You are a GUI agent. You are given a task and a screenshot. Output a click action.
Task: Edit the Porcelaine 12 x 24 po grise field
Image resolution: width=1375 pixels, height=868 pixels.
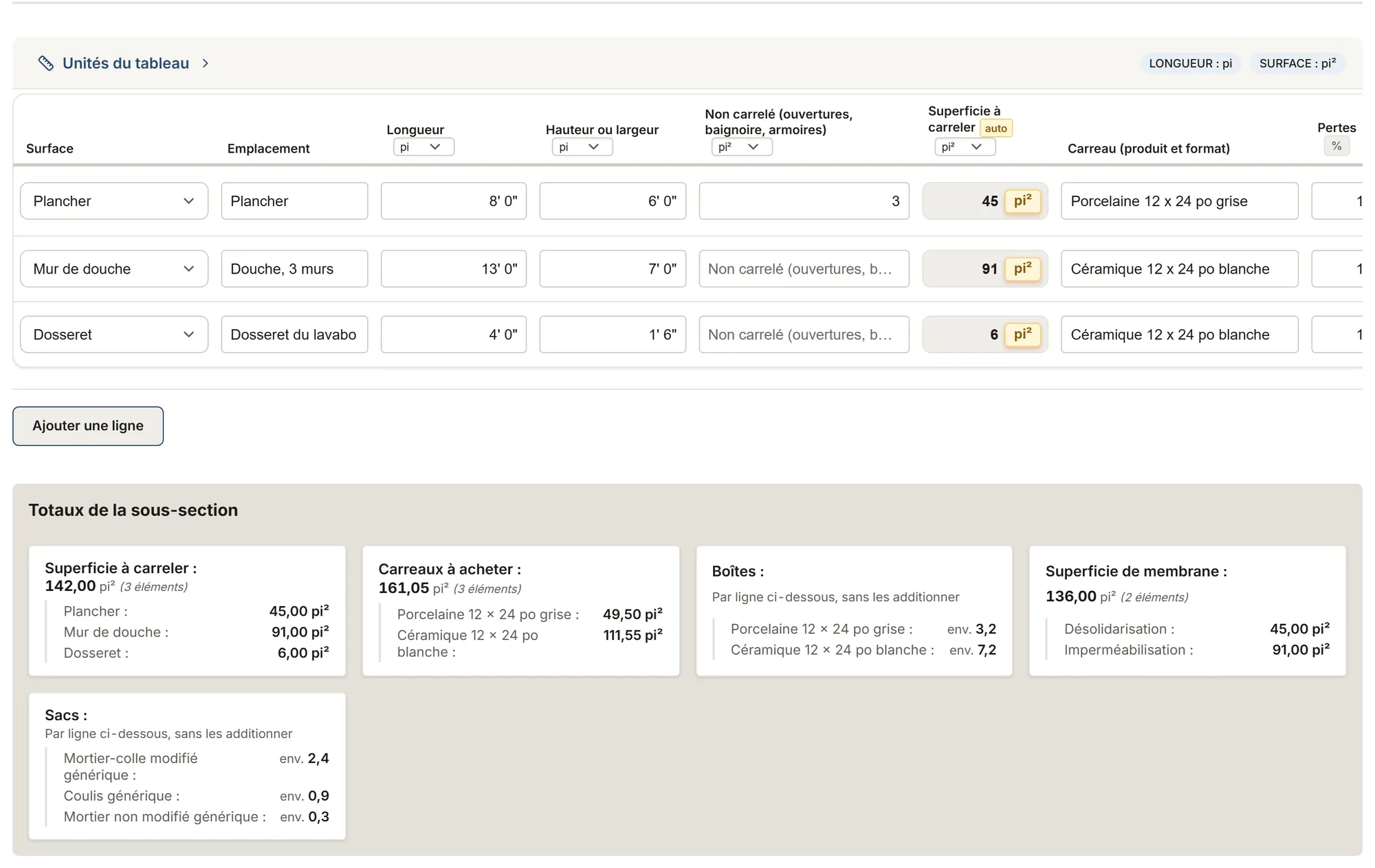pyautogui.click(x=1180, y=201)
